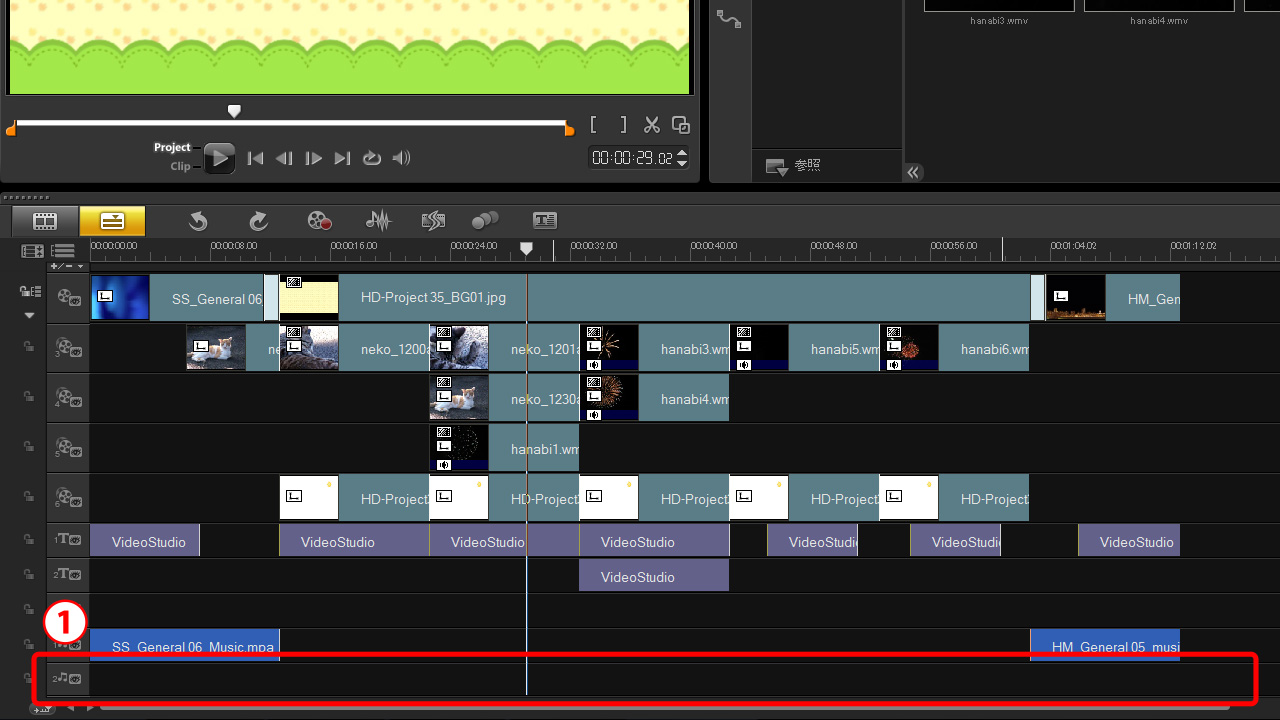
Task: Click the Subtitle Editor icon
Action: click(545, 220)
